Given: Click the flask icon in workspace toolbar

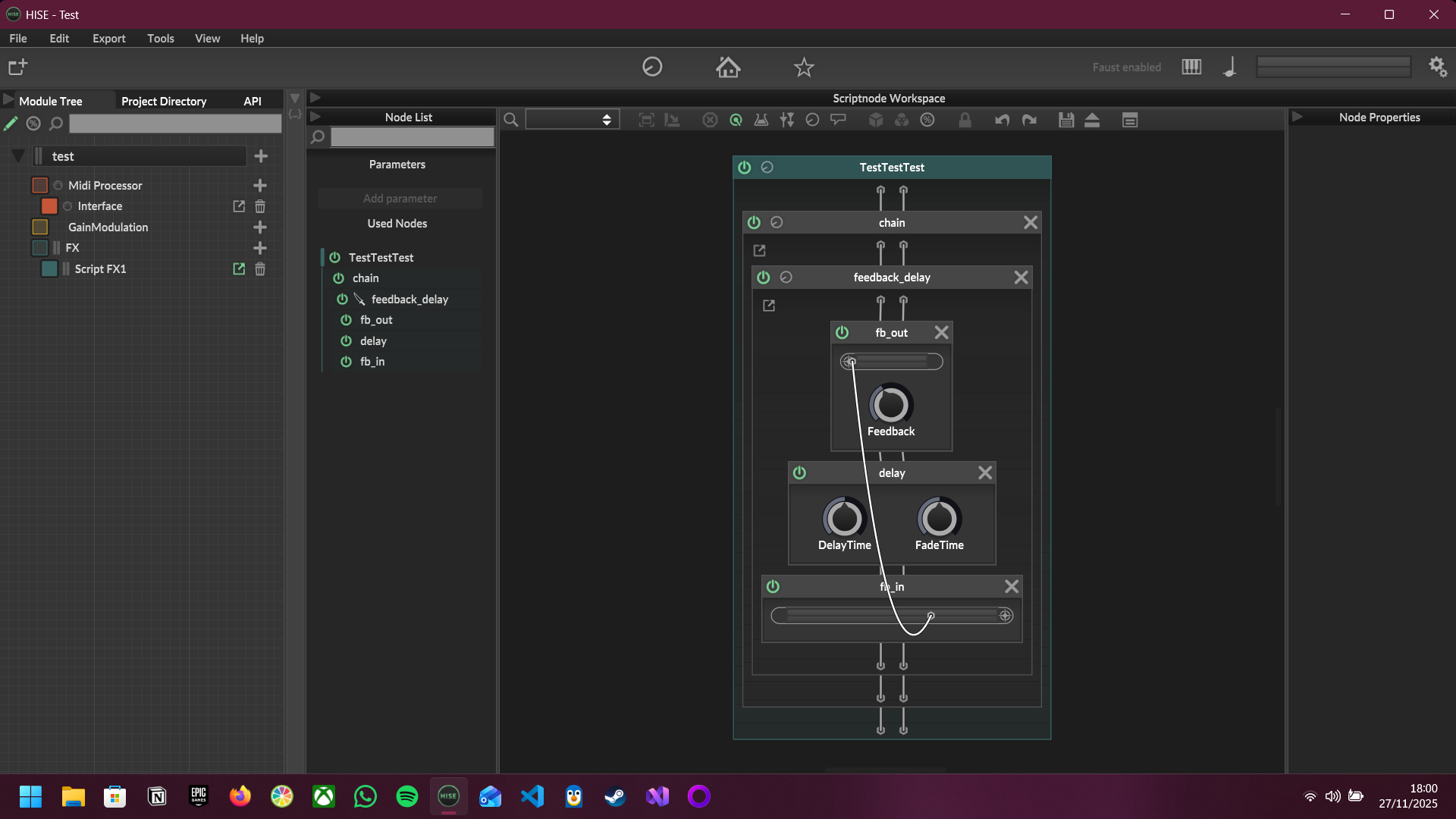Looking at the screenshot, I should tap(761, 120).
